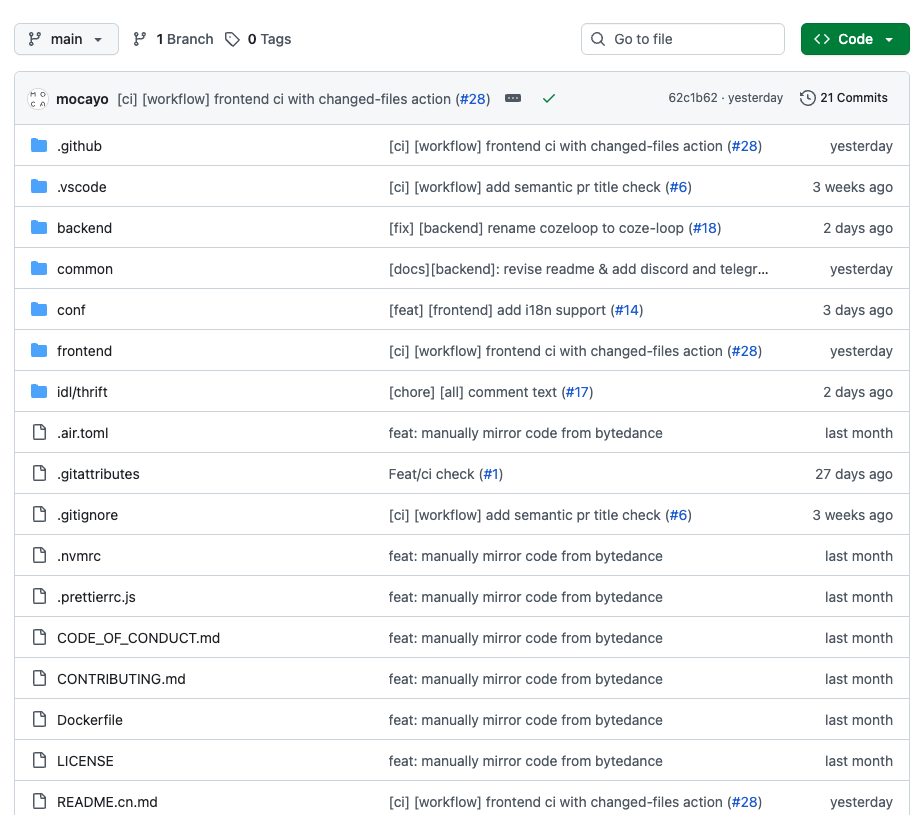The height and width of the screenshot is (815, 913).
Task: Open the backend folder name
Action: pyautogui.click(x=84, y=228)
